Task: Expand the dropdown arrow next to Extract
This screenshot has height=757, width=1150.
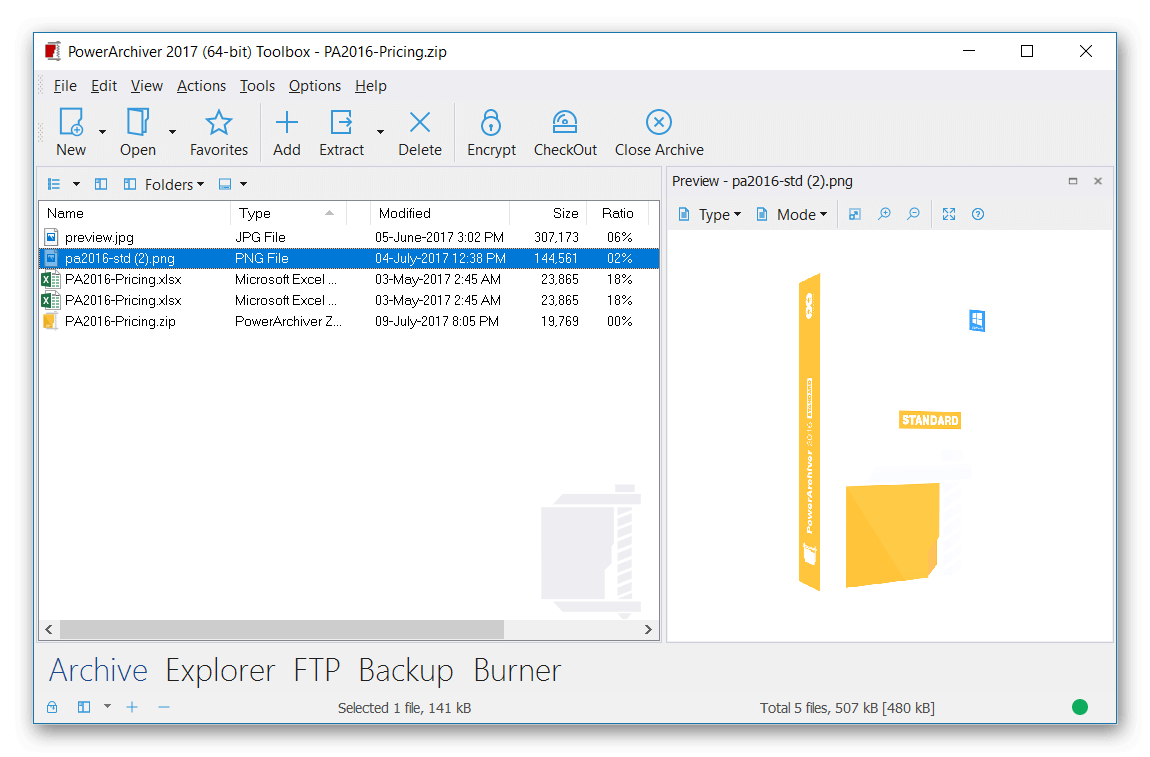Action: [380, 132]
